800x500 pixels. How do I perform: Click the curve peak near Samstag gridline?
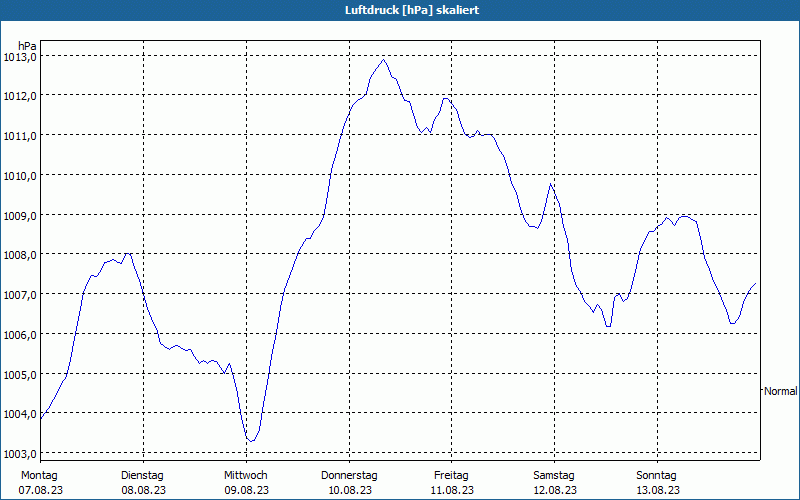[551, 184]
